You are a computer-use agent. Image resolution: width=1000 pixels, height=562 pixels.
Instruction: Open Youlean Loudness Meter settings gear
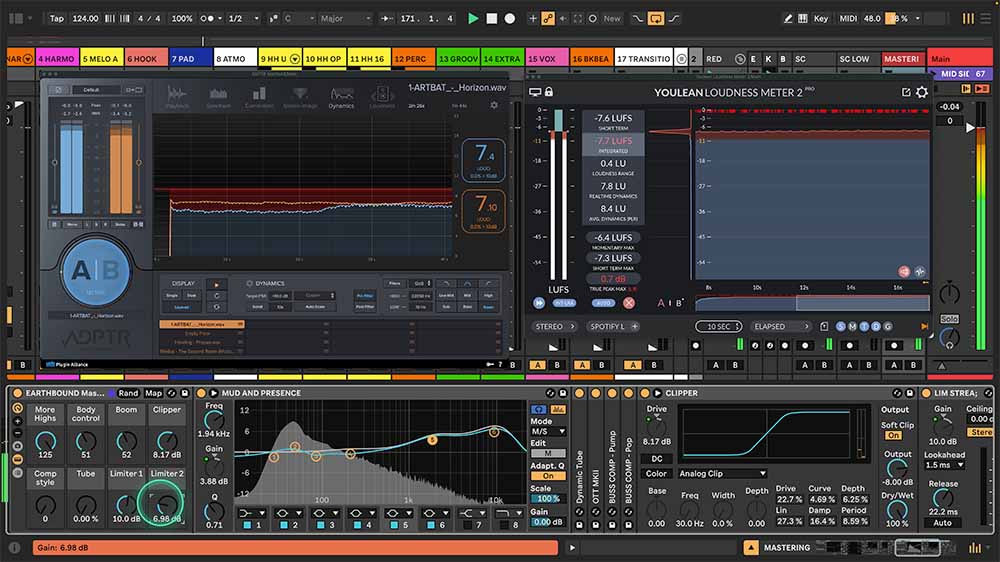tap(922, 92)
